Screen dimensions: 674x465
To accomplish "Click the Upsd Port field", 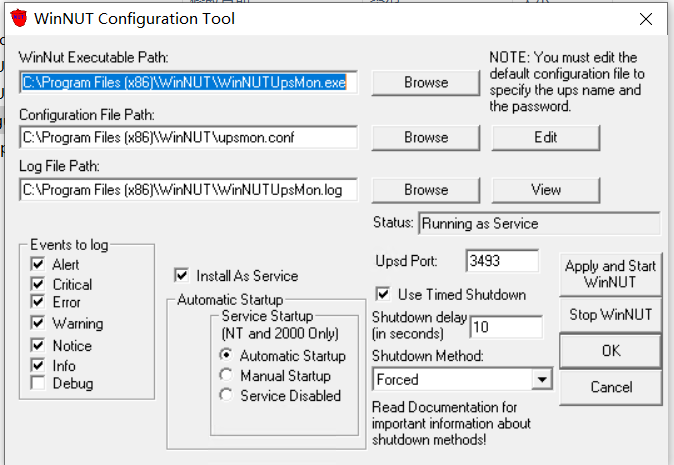I will [502, 261].
